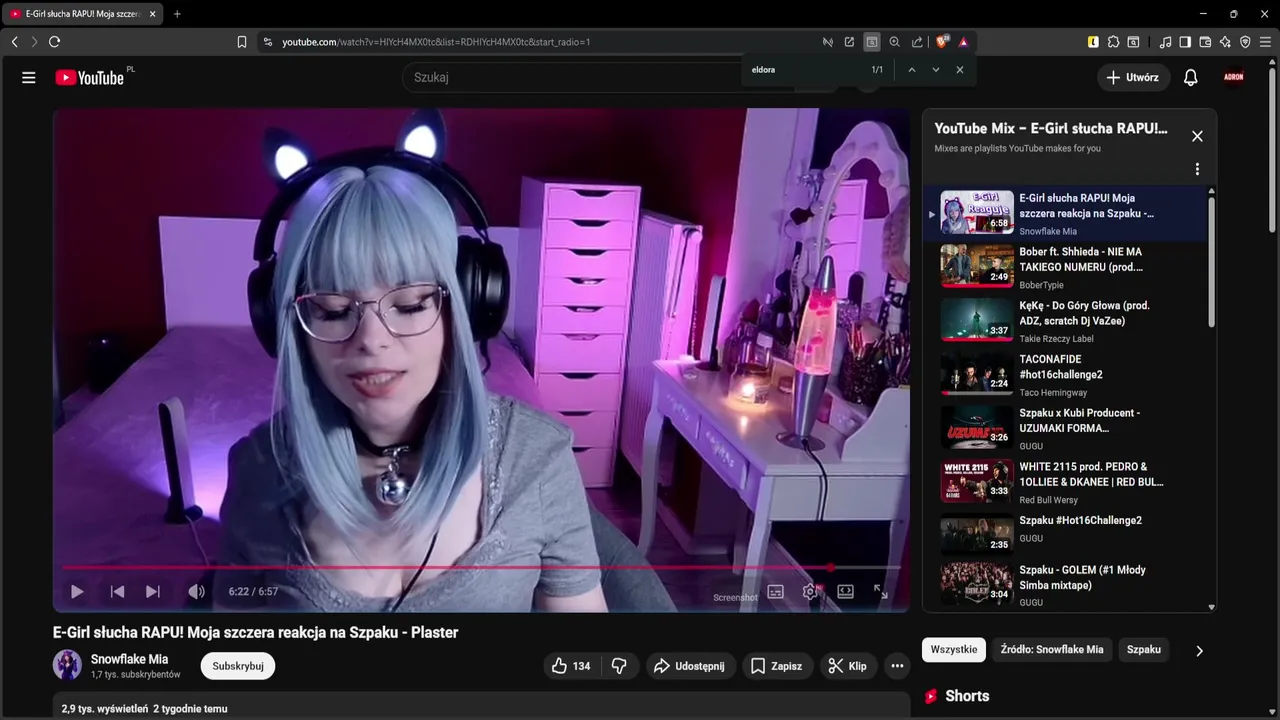Open the music note playlist icon
Screen dimensions: 1280x720
pos(1166,42)
